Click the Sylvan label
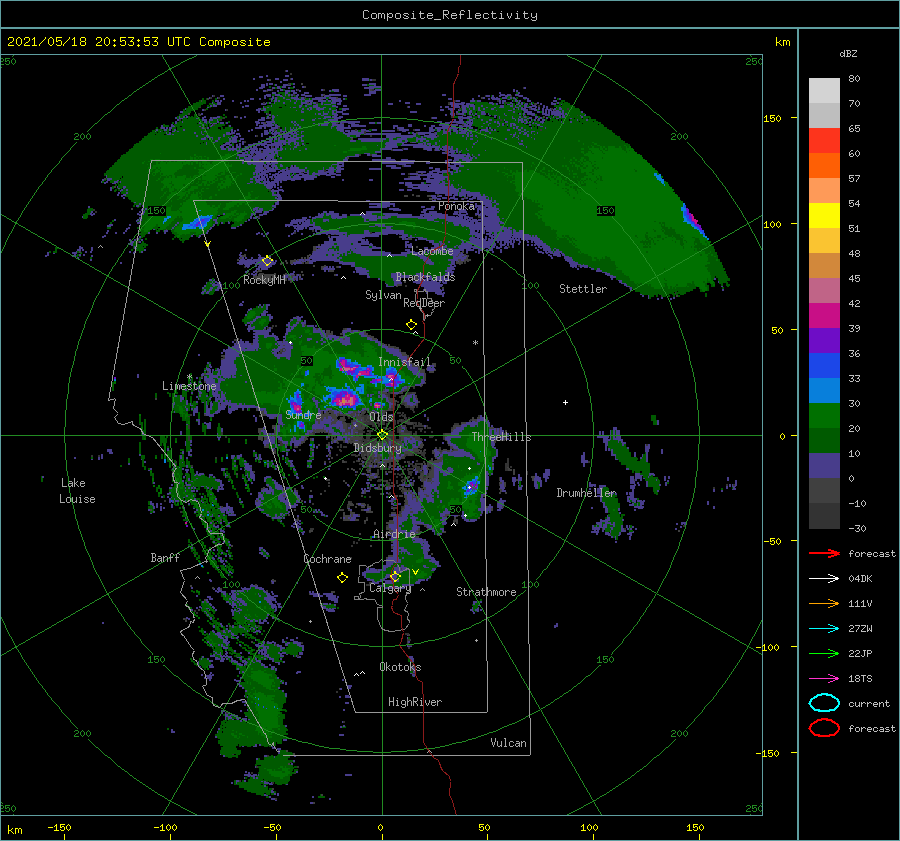 coord(383,295)
